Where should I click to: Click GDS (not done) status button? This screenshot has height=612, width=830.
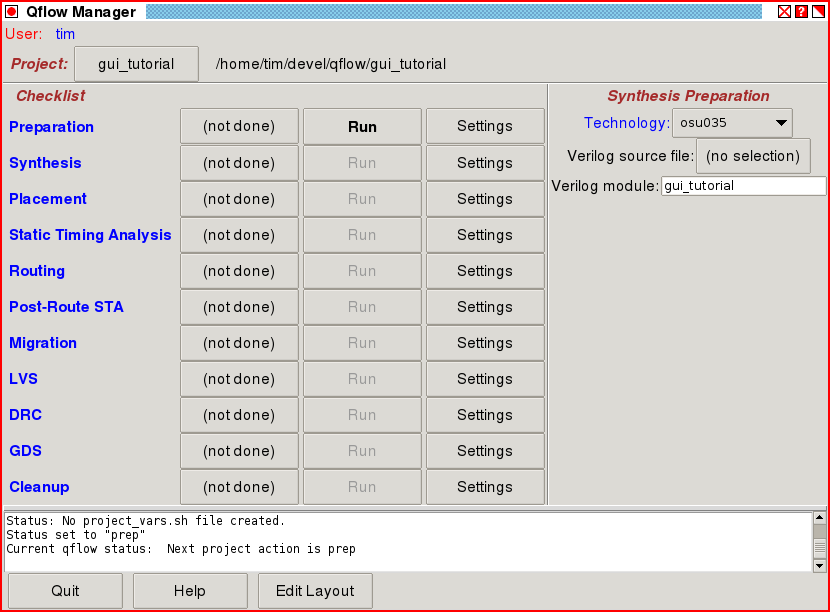[239, 451]
